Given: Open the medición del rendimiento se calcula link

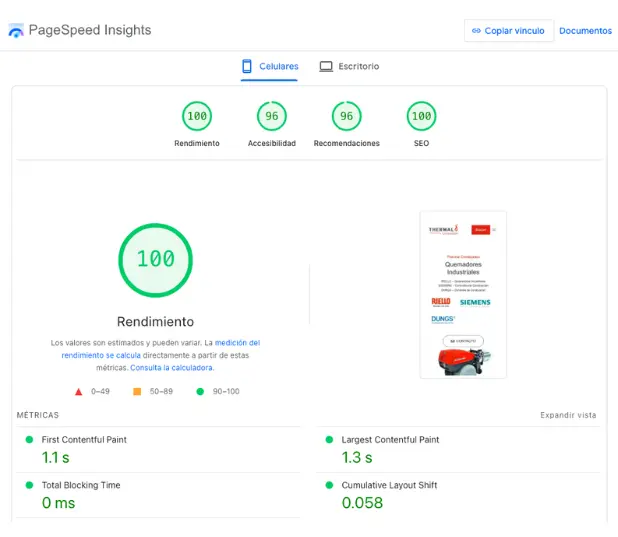Looking at the screenshot, I should 160,349.
